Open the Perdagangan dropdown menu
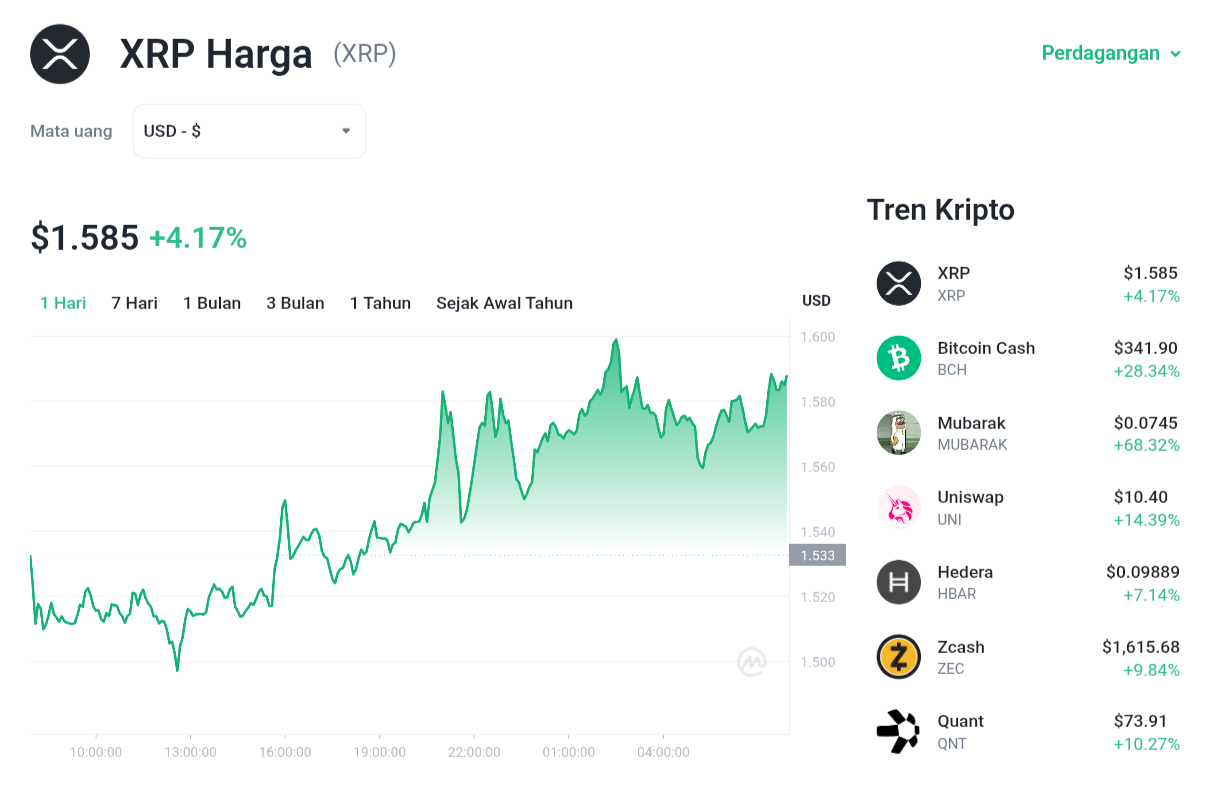This screenshot has height=787, width=1220. (1111, 53)
